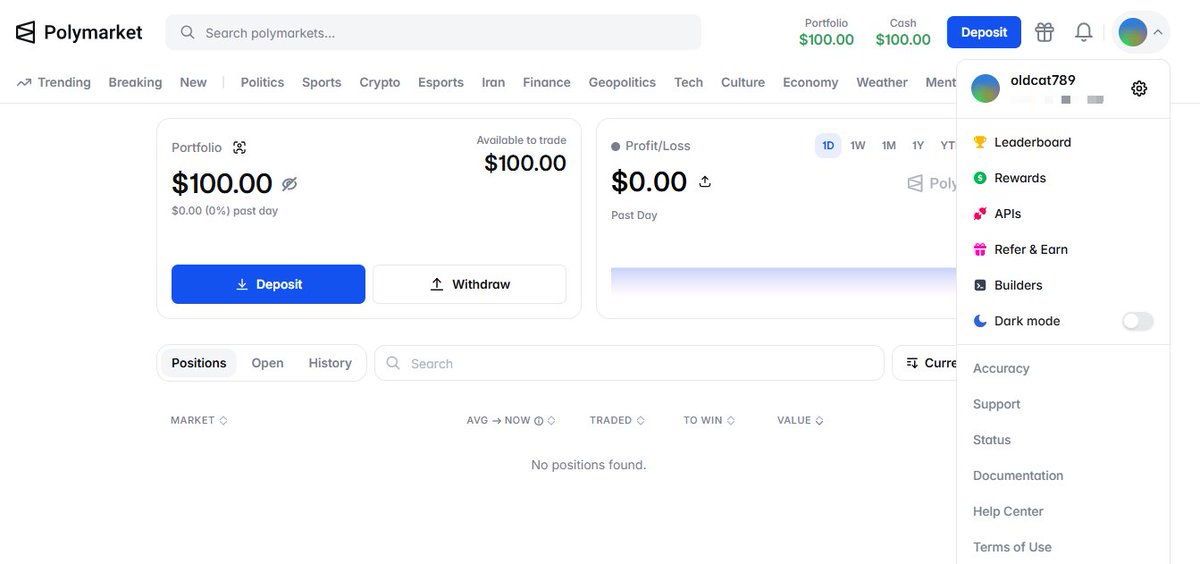Open the Status link
The image size is (1200, 564).
992,440
